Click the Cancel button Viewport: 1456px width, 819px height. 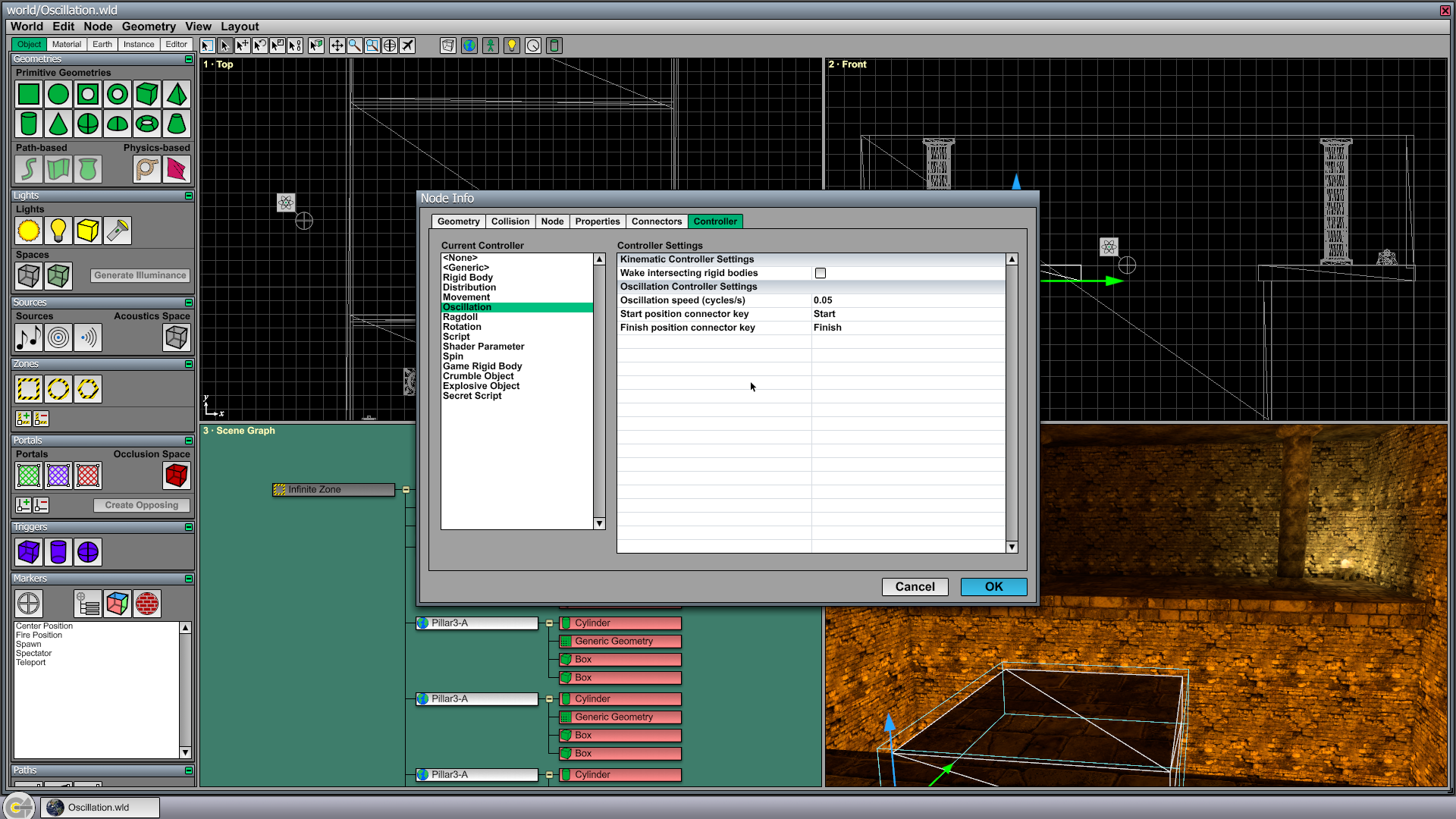point(915,587)
